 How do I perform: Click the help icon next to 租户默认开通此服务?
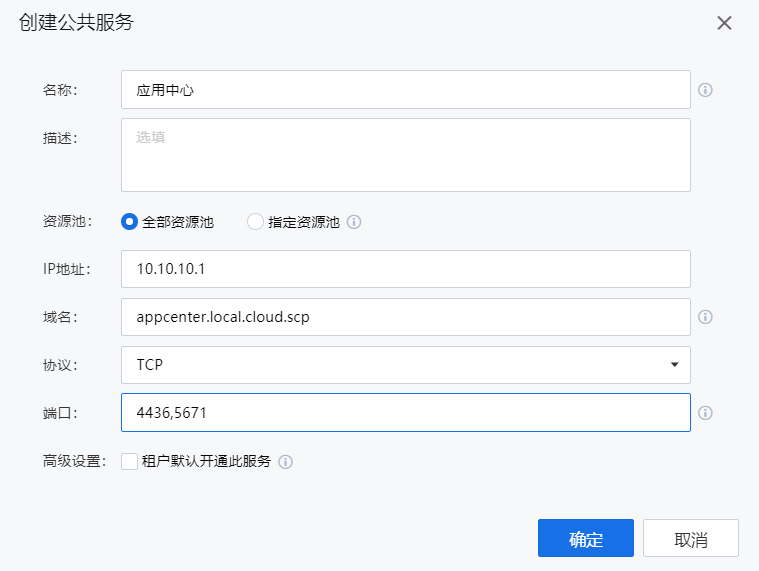[x=285, y=462]
